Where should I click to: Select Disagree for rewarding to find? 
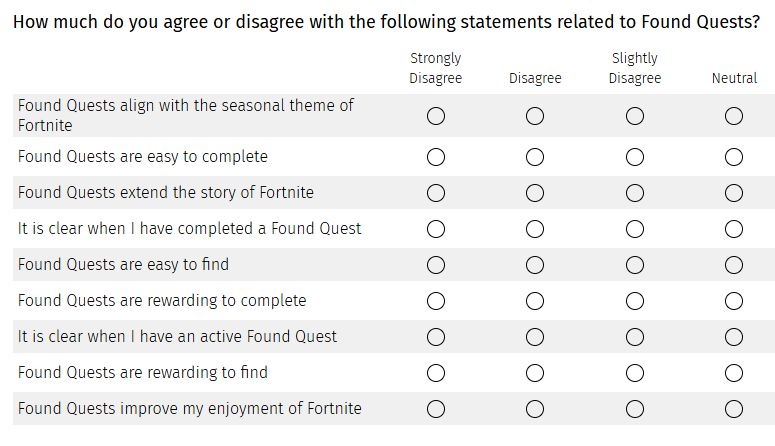coord(535,373)
